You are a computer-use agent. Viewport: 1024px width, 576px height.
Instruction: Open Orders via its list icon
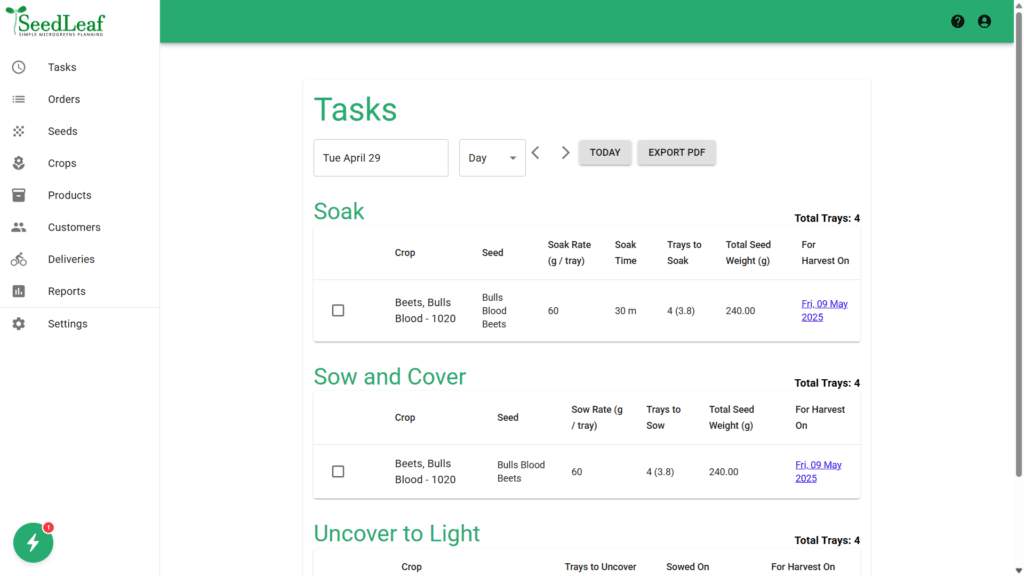click(x=19, y=99)
